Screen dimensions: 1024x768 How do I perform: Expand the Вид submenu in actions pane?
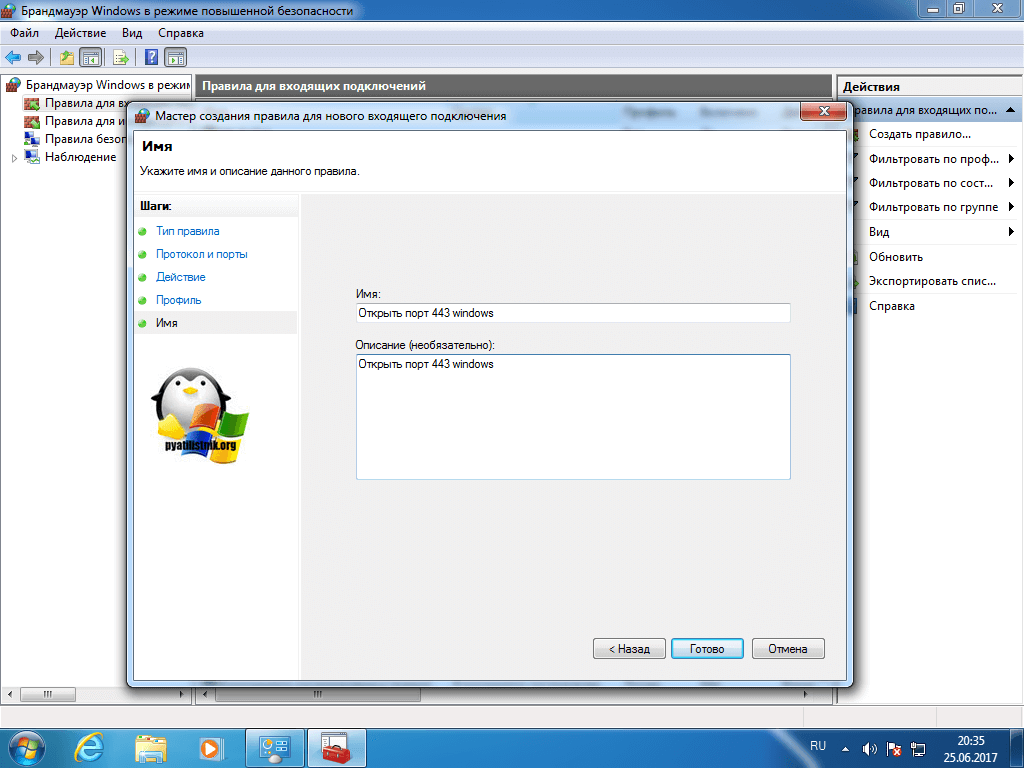click(1011, 232)
